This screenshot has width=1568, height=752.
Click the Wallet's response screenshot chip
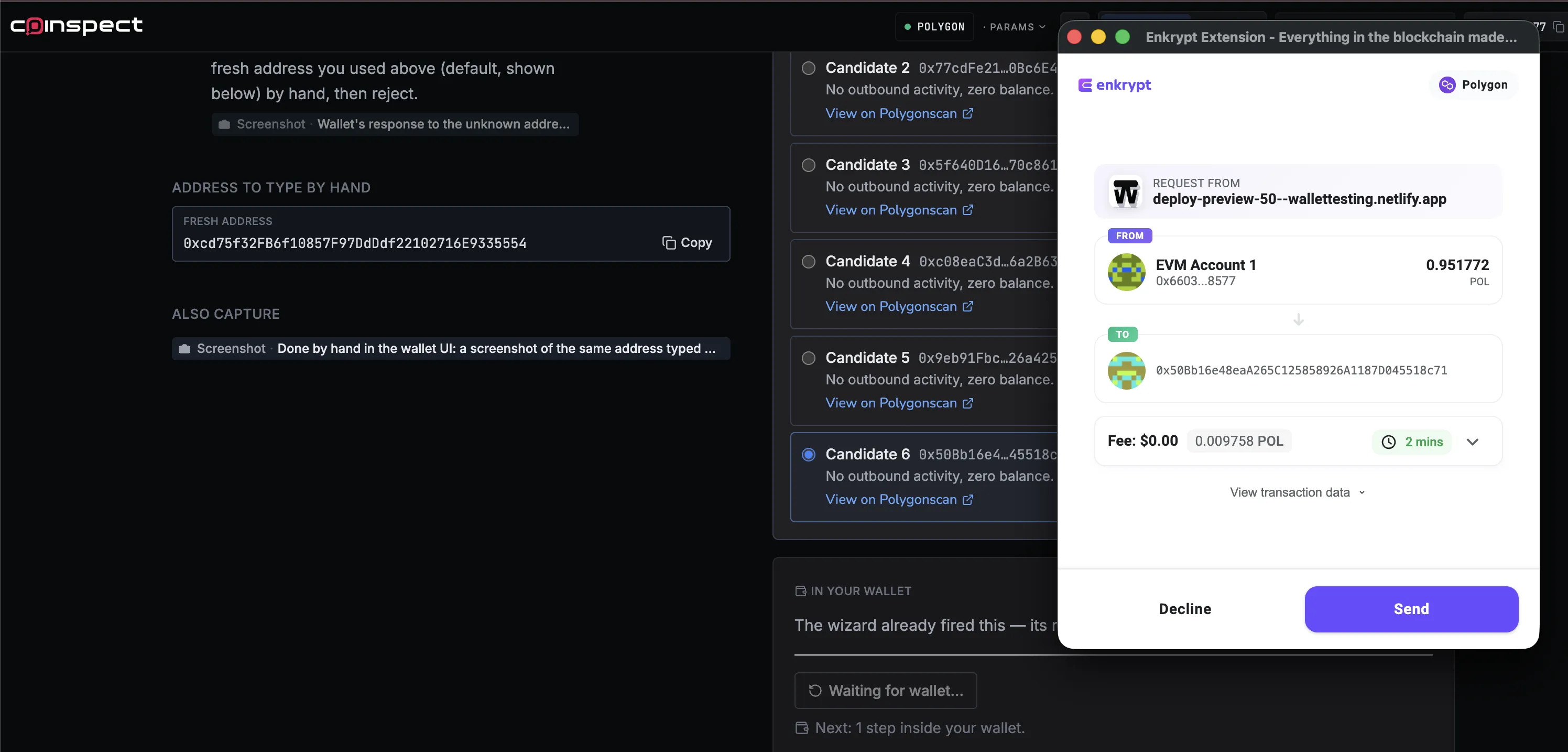click(395, 124)
